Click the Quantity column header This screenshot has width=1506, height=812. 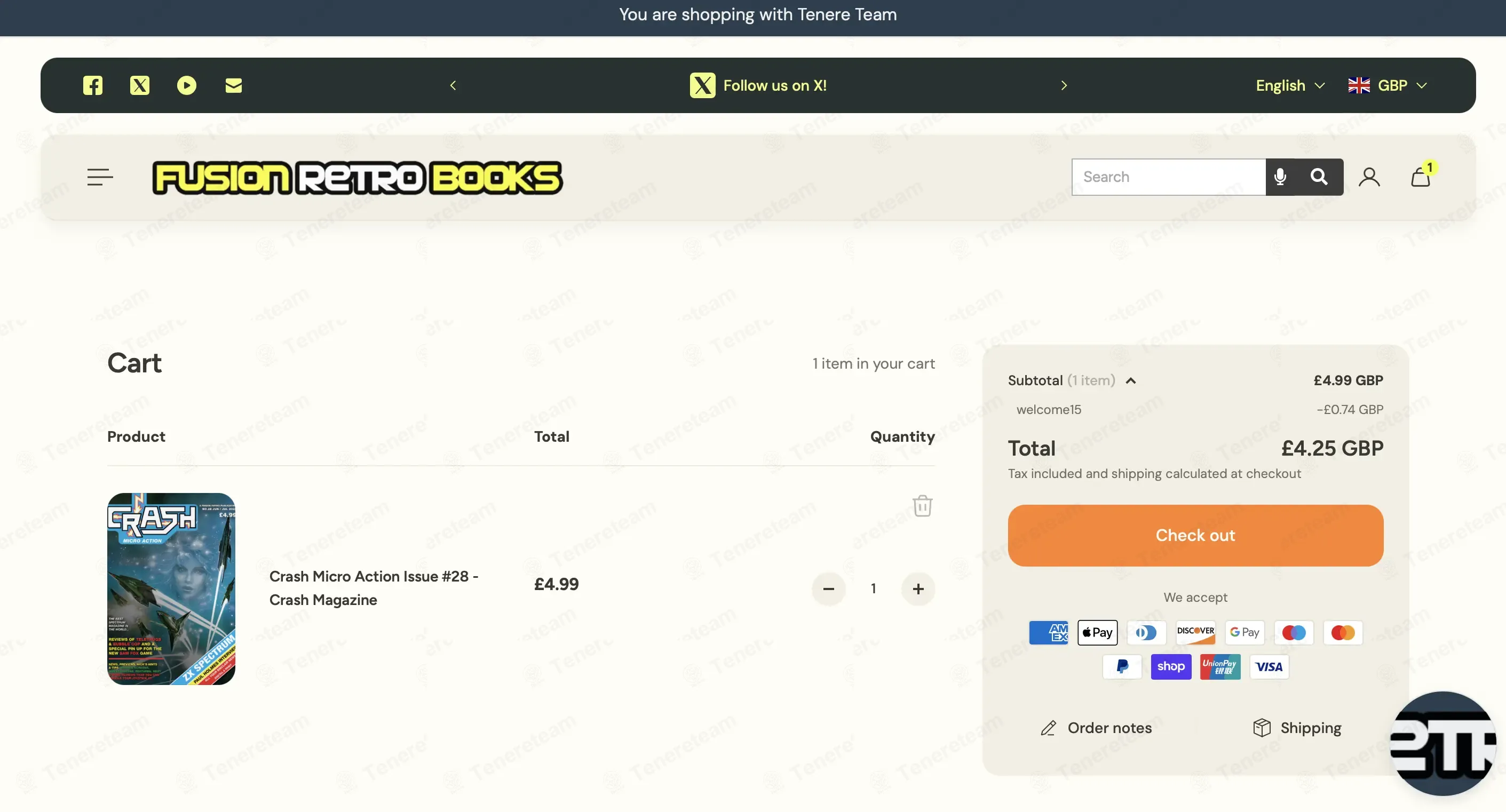coord(902,437)
